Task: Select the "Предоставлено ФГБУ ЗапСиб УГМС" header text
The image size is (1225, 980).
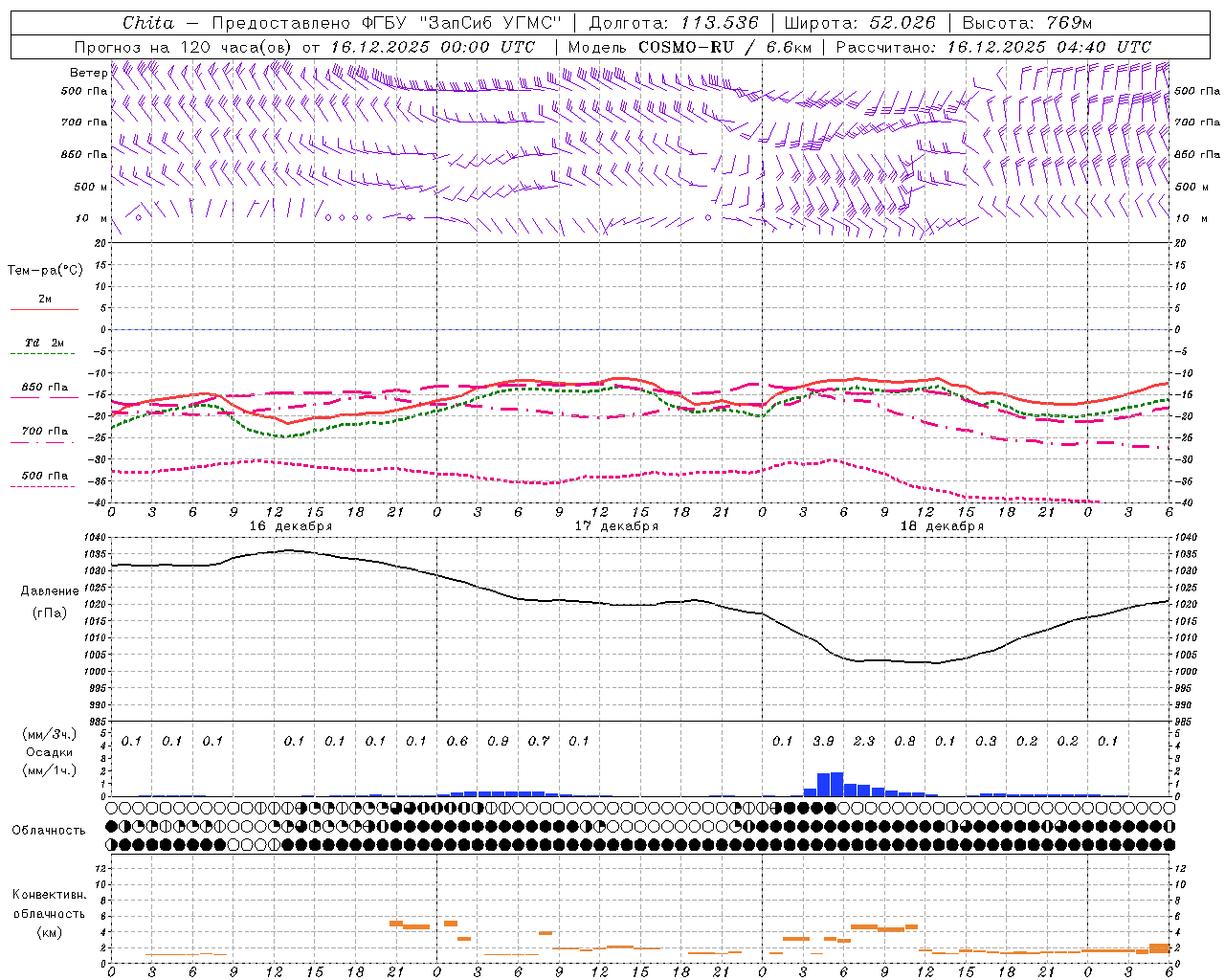Action: coord(386,23)
